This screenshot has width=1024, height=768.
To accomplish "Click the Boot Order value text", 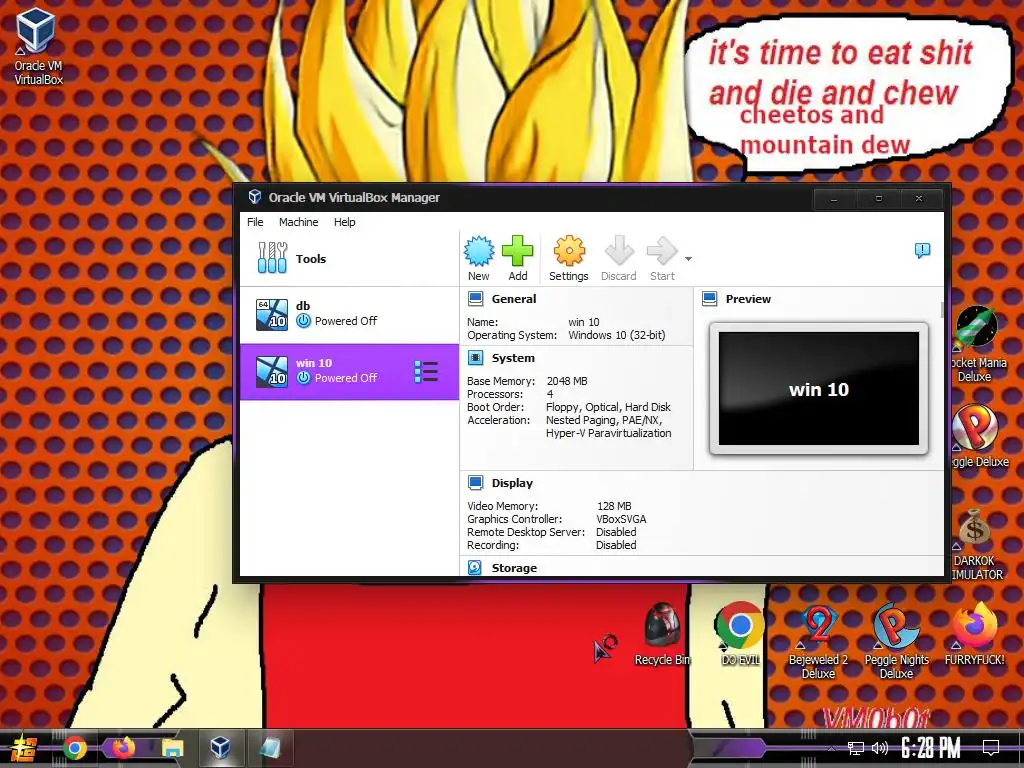I will point(608,407).
